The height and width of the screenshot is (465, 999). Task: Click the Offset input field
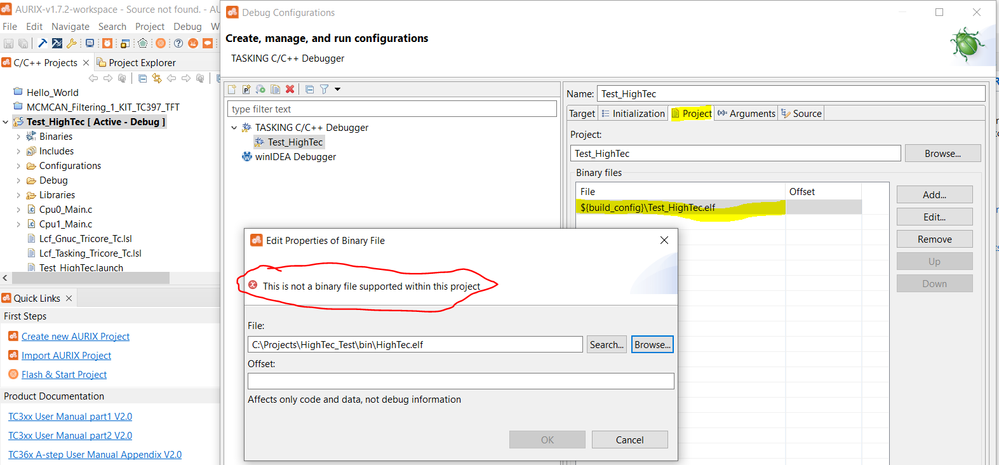461,382
